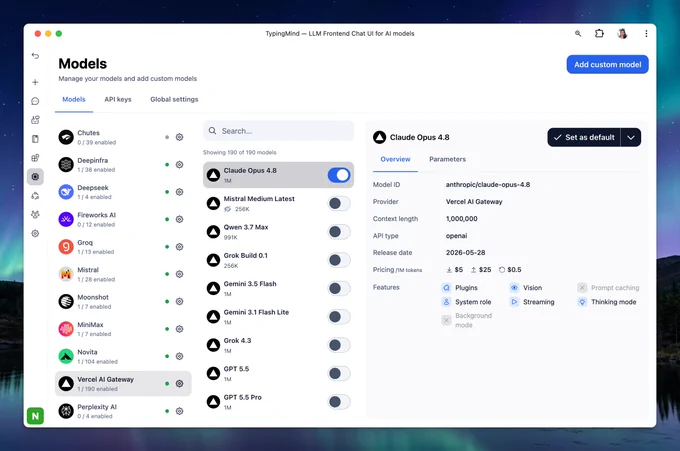Select the Moonshot provider row
The width and height of the screenshot is (680, 451).
click(123, 301)
